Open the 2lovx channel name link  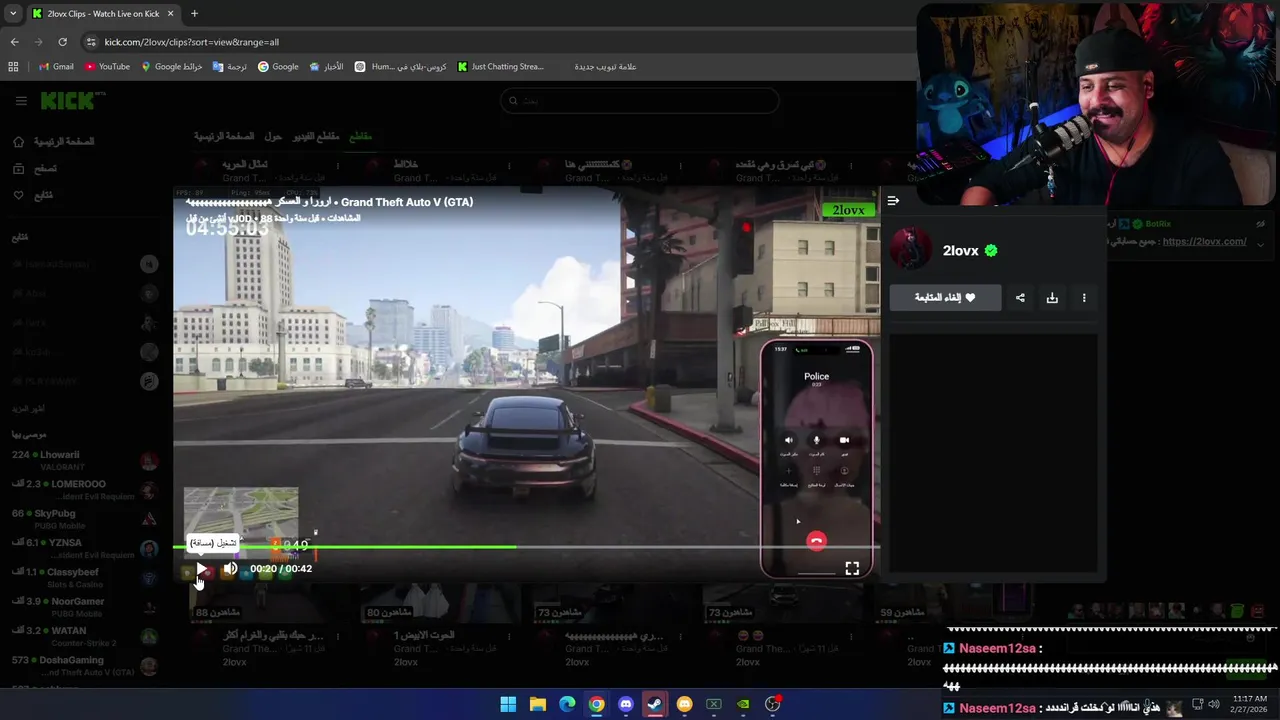click(960, 251)
